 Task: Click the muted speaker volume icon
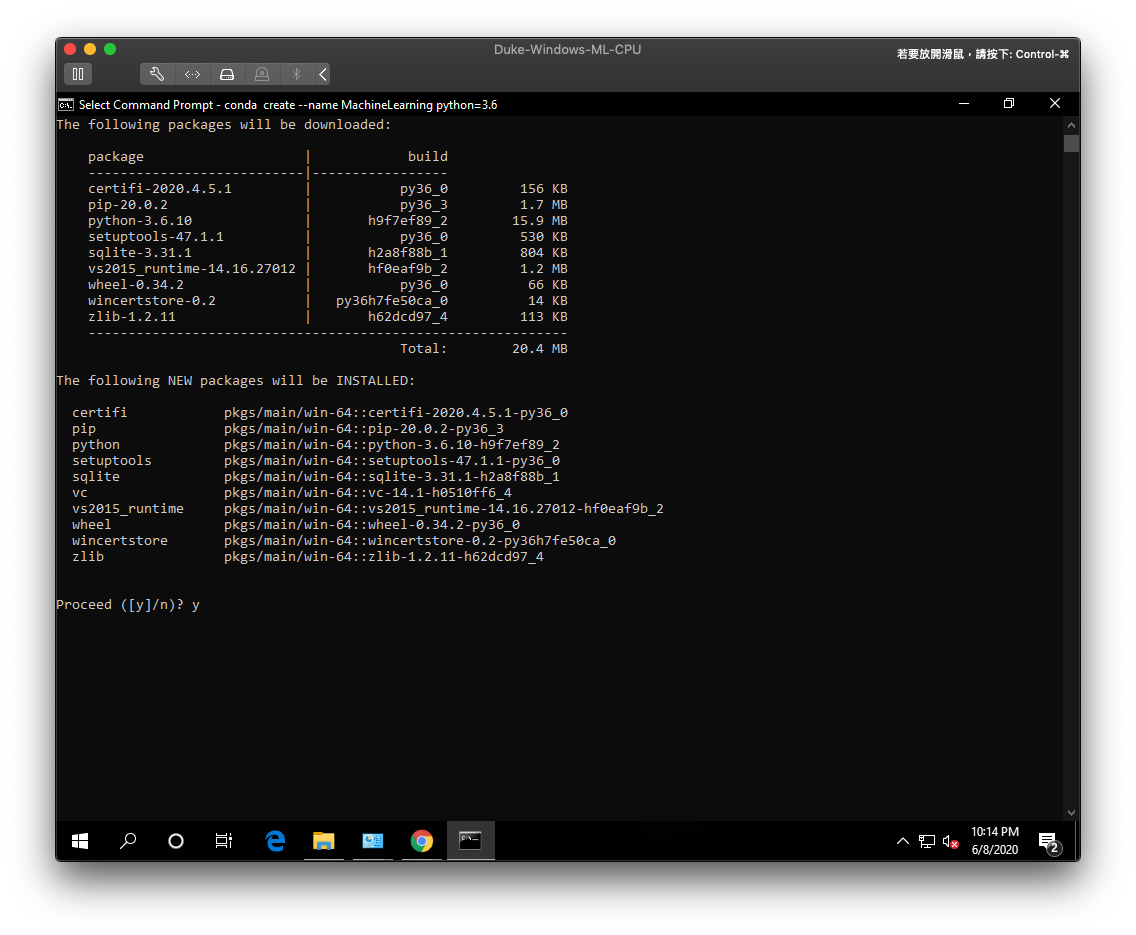951,841
